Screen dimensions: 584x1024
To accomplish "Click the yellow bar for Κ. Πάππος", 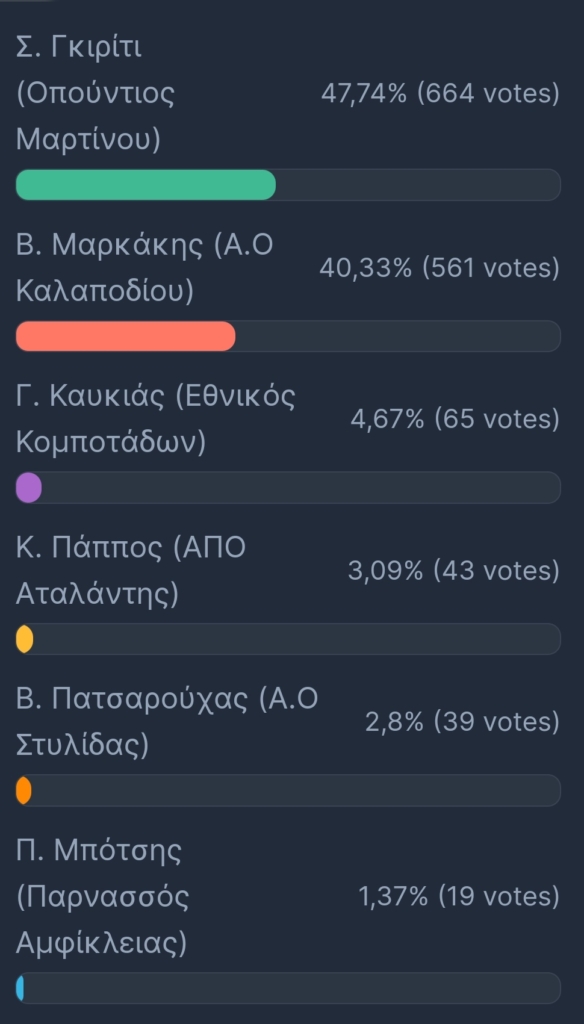I will click(24, 639).
